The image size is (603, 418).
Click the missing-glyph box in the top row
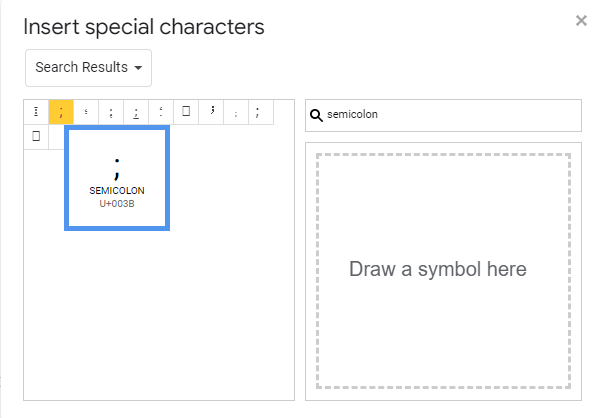coord(186,112)
